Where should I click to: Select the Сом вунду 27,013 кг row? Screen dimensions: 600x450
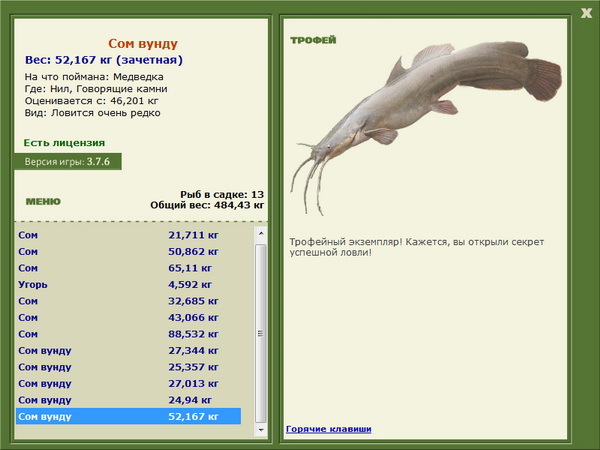[x=128, y=383]
